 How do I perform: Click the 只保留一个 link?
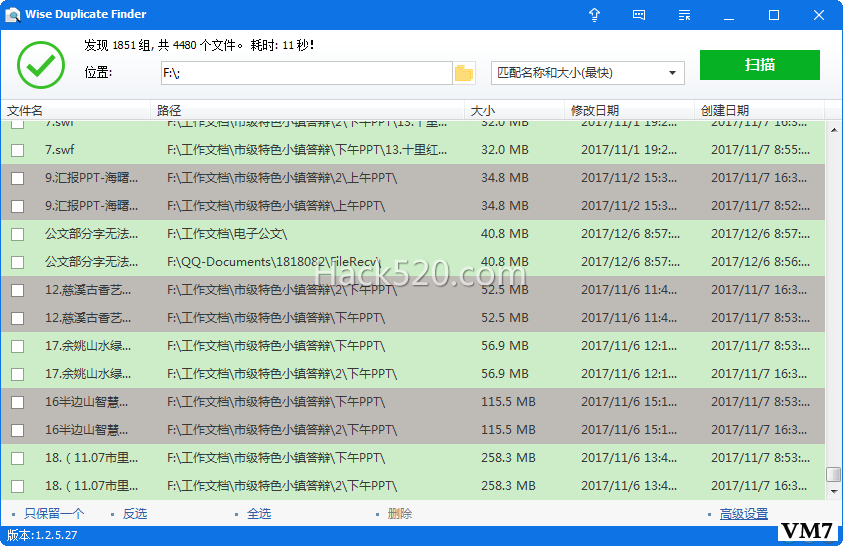point(54,514)
